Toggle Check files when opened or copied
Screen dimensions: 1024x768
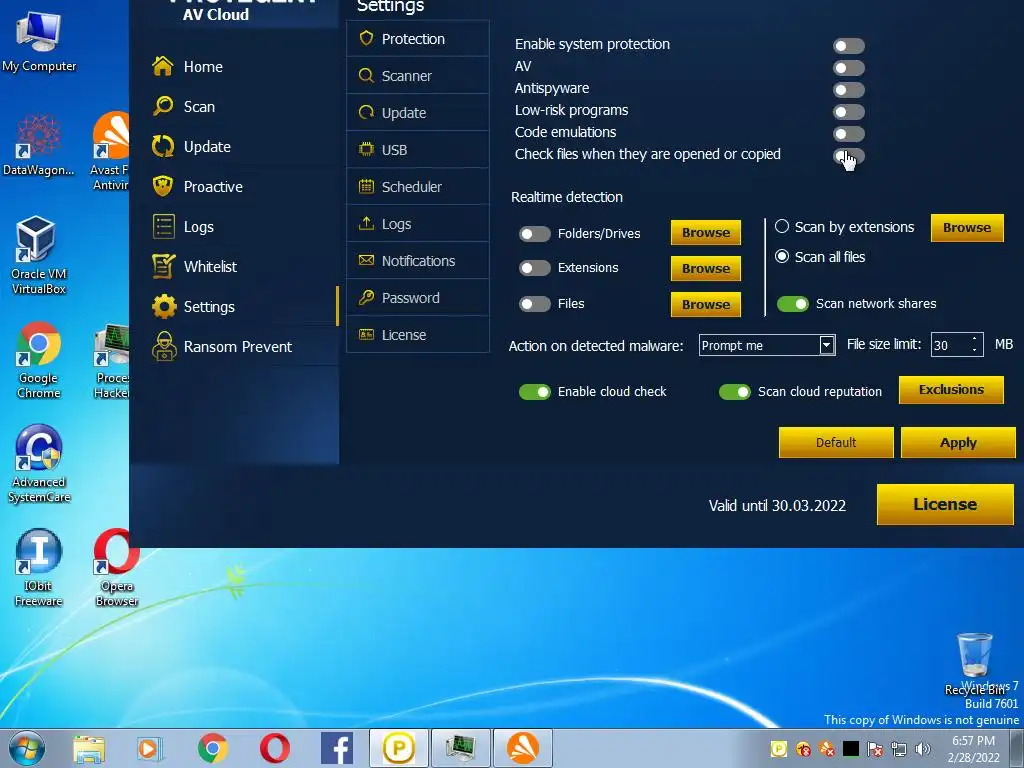(x=848, y=155)
